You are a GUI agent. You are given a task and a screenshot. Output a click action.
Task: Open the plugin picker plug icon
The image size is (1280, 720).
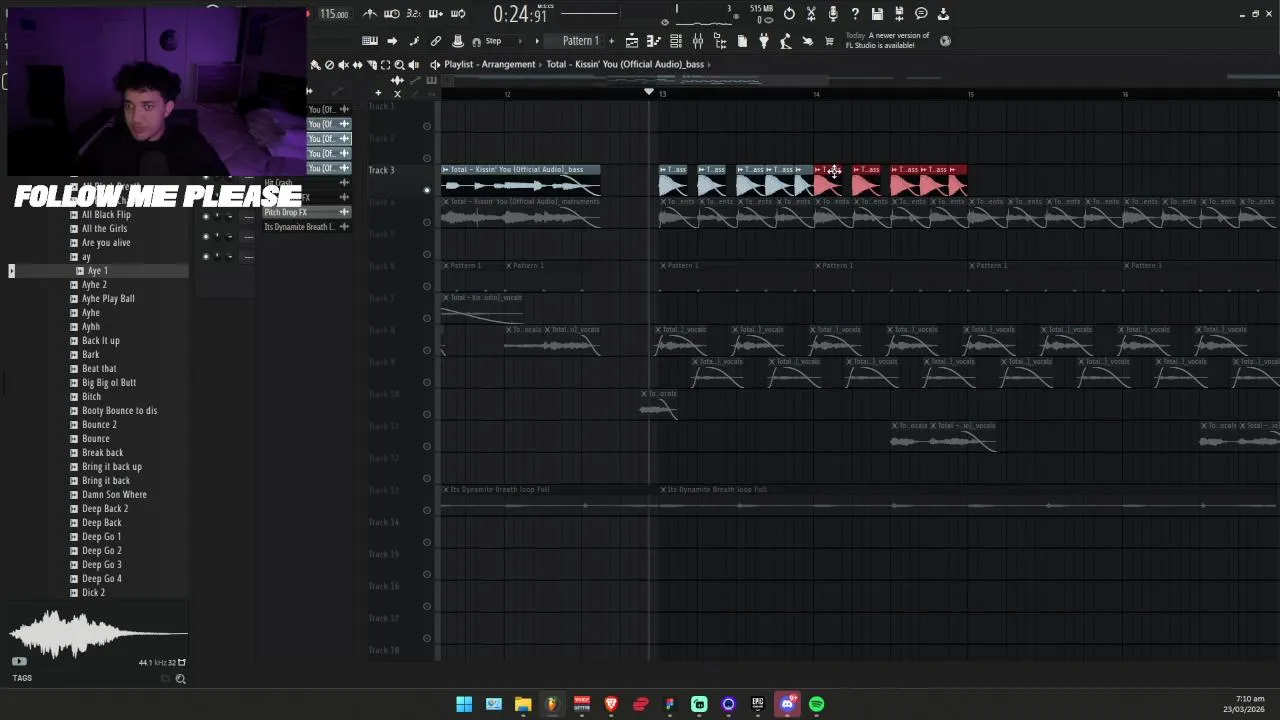[764, 41]
